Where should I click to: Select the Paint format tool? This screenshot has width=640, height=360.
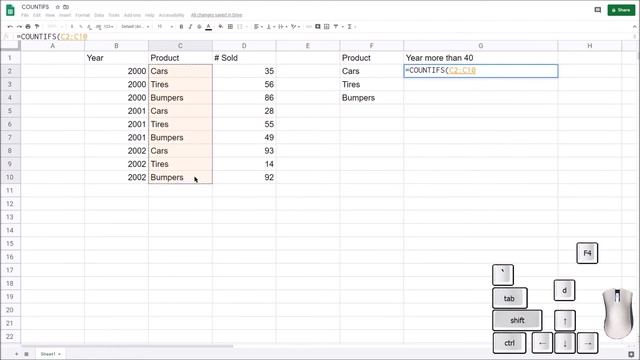pyautogui.click(x=37, y=27)
